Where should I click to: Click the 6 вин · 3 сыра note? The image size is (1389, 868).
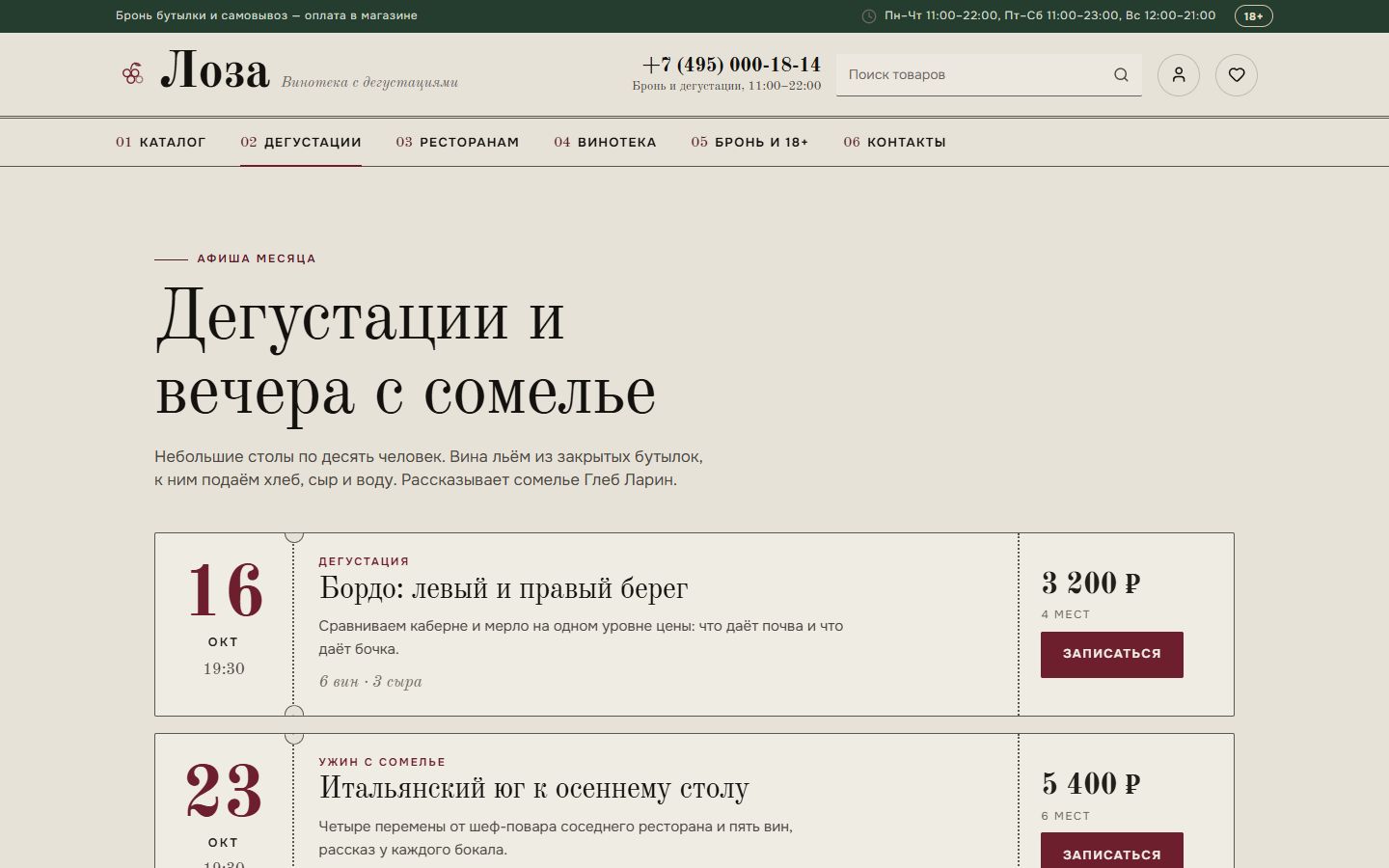(x=370, y=682)
